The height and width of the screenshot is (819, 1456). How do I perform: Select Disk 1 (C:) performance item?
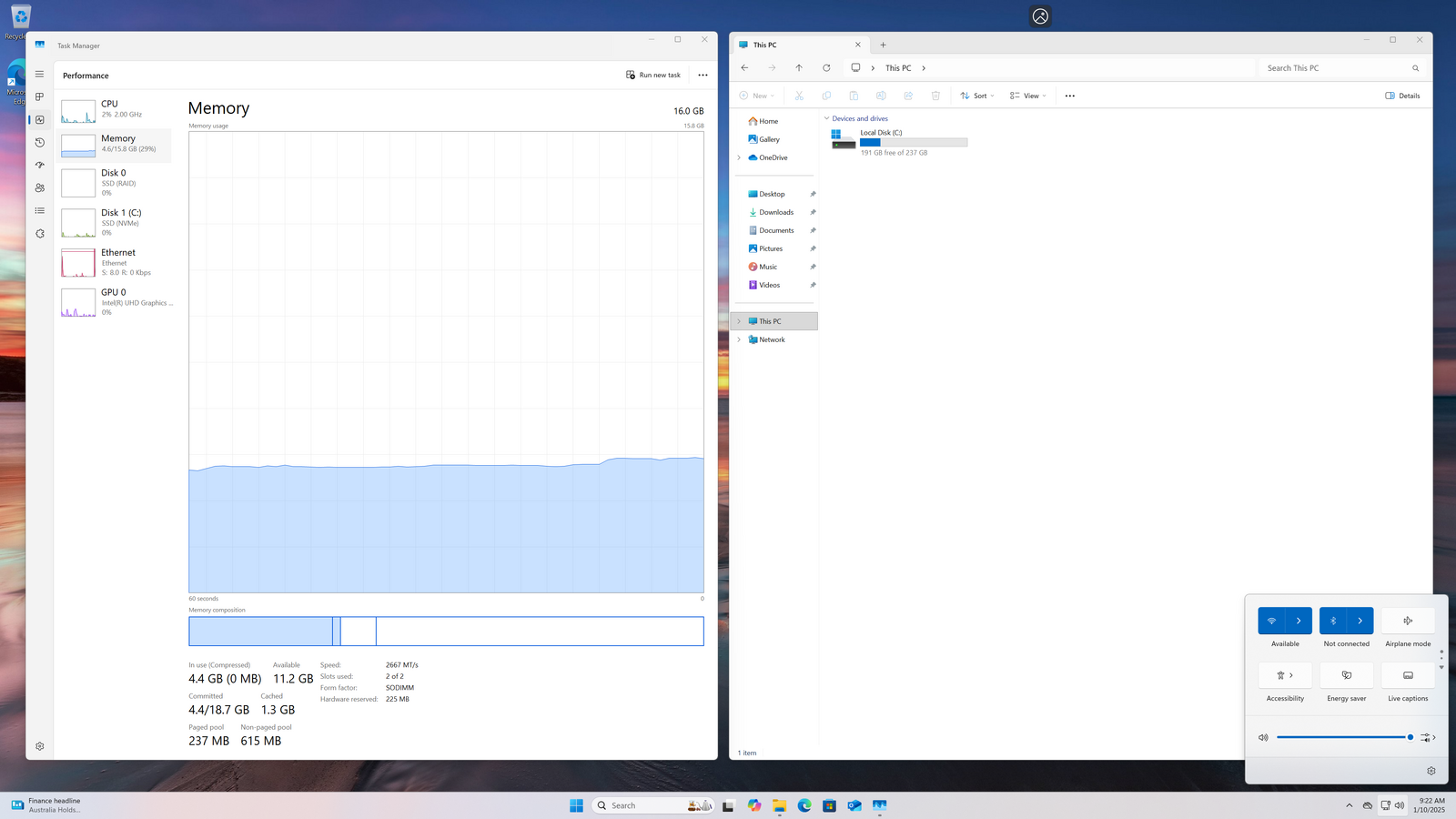pos(115,222)
